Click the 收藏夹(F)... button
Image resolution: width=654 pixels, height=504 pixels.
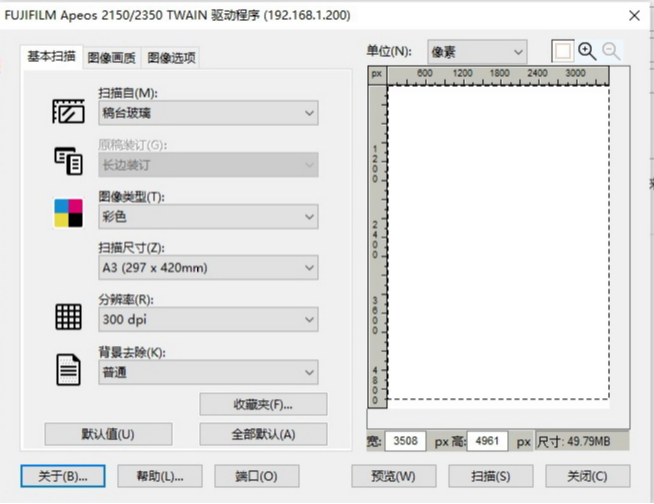point(263,404)
